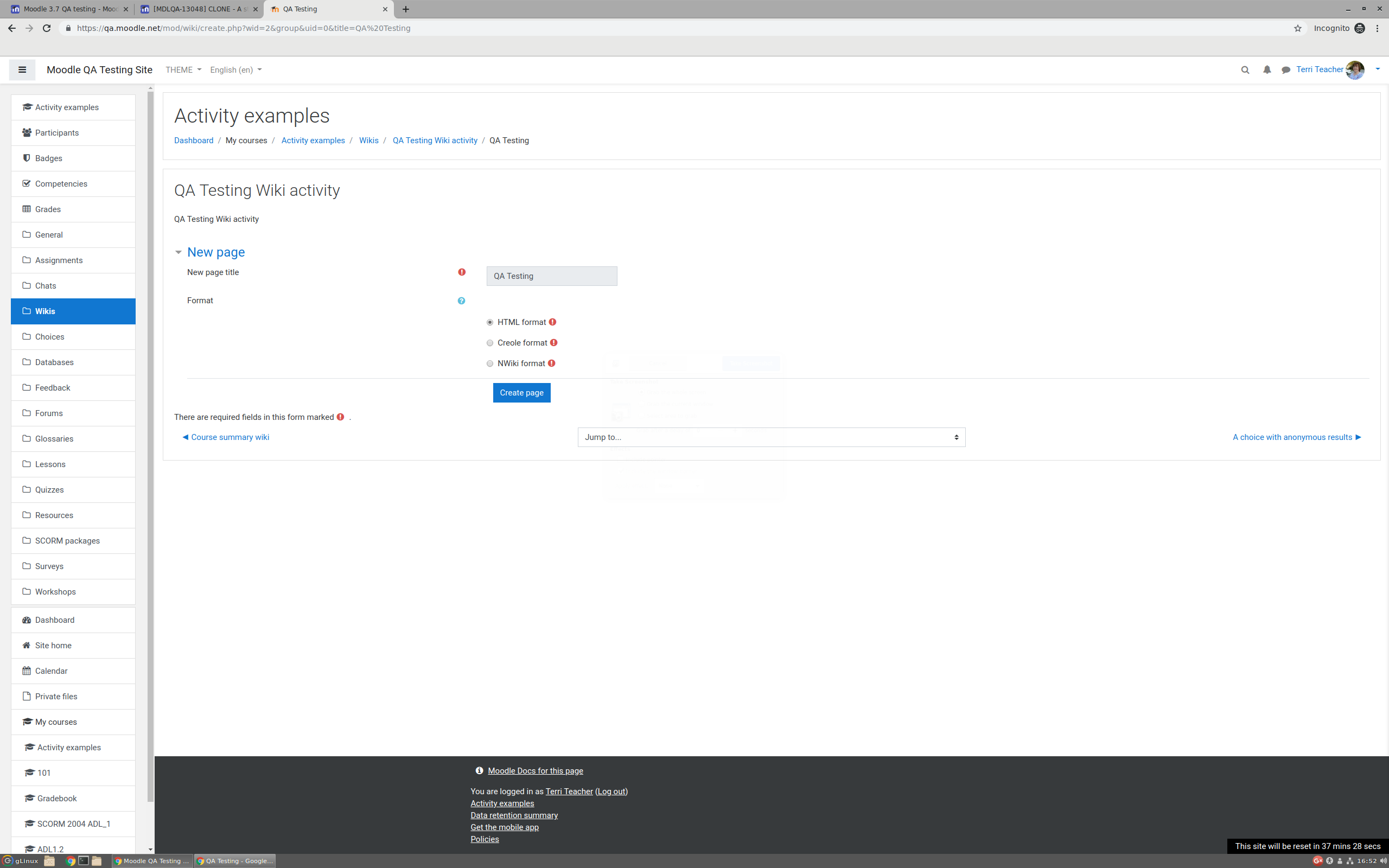Open the THEME dropdown menu
The width and height of the screenshot is (1389, 868).
coord(183,69)
